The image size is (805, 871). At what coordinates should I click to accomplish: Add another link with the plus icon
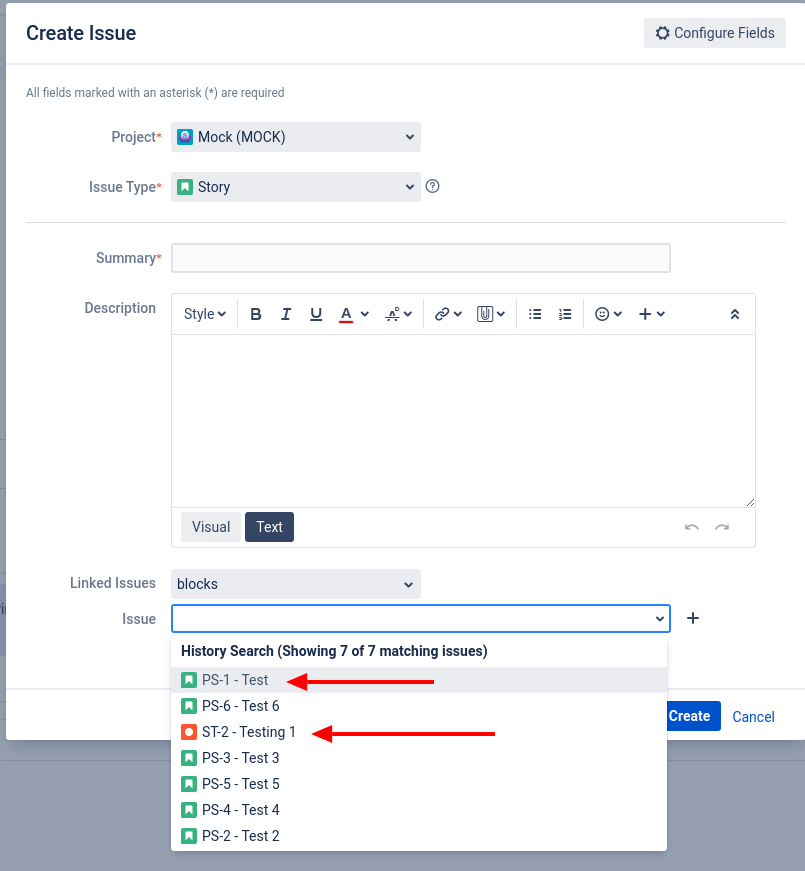click(x=693, y=618)
